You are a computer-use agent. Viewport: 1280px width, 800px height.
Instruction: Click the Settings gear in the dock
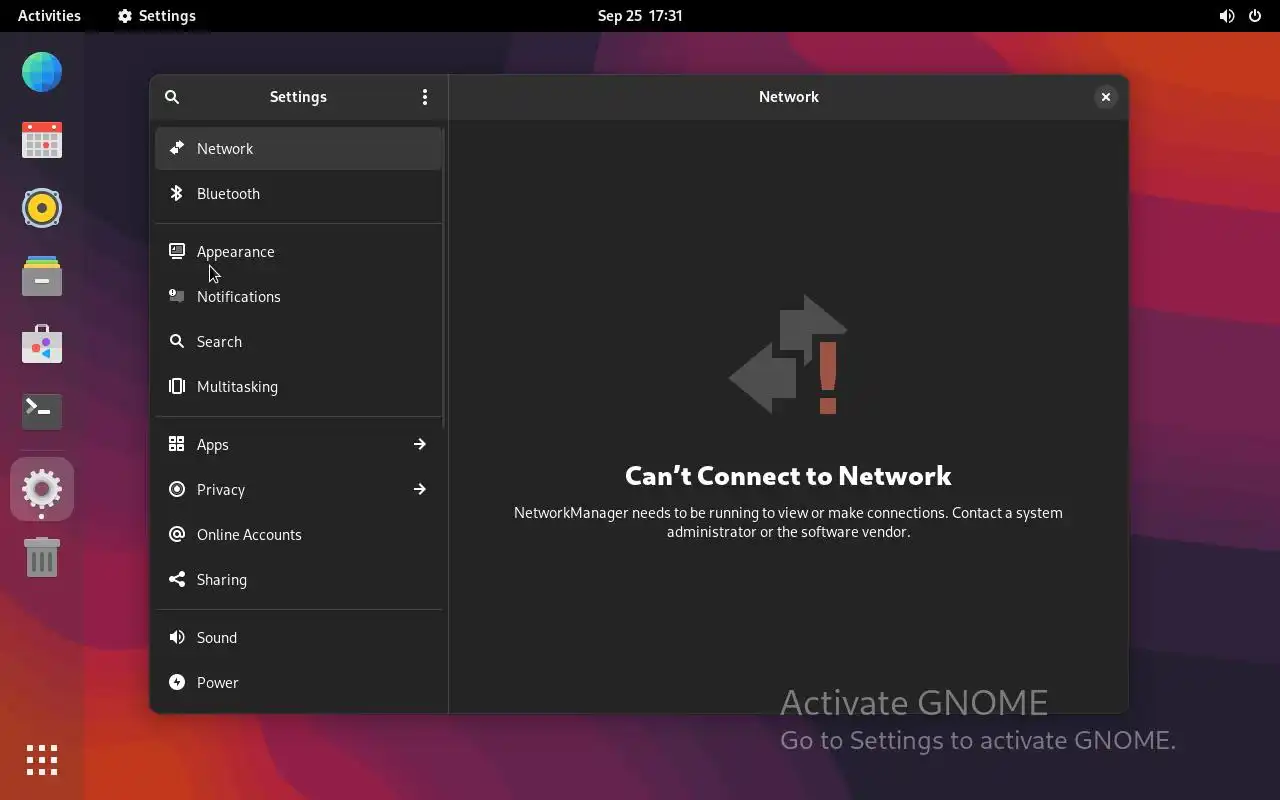pyautogui.click(x=42, y=489)
